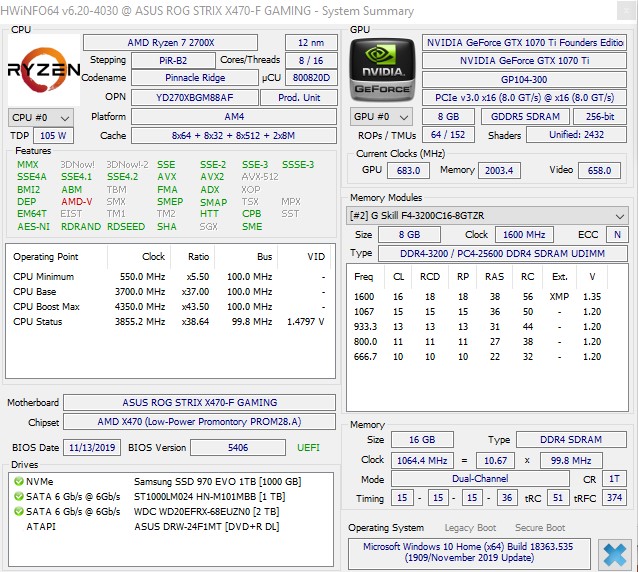Click the WDC WD20EFRX drive status checkmark
638x572 pixels.
(x=19, y=511)
